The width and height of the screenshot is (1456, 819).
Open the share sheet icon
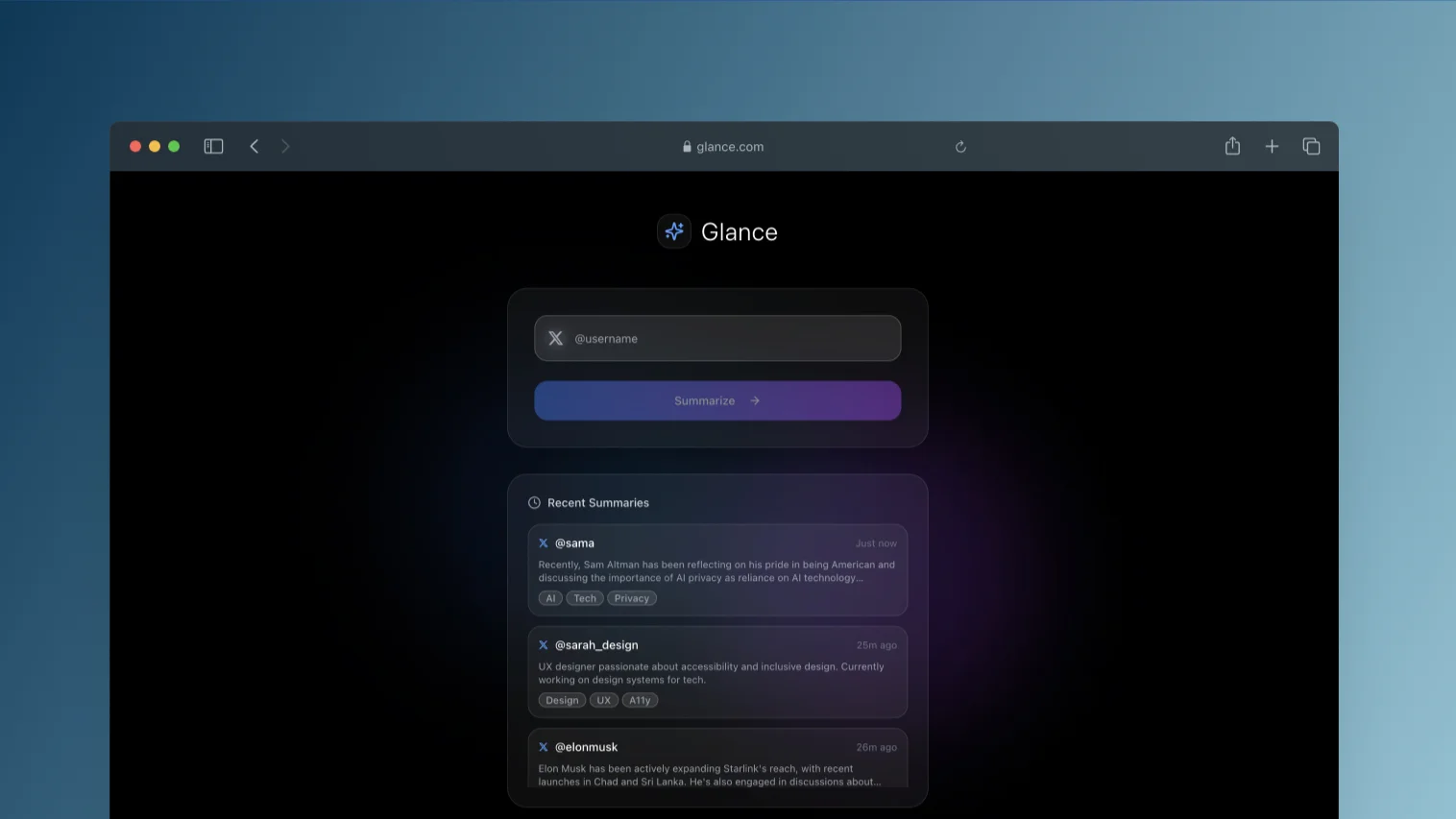coord(1232,146)
